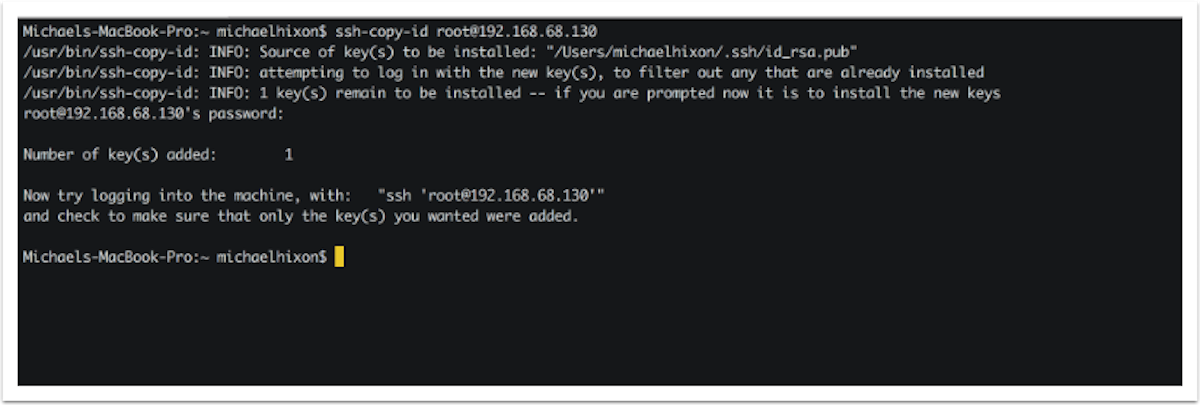Click root@192.168.68.130 in the first command line
The width and height of the screenshot is (1200, 405).
(517, 31)
